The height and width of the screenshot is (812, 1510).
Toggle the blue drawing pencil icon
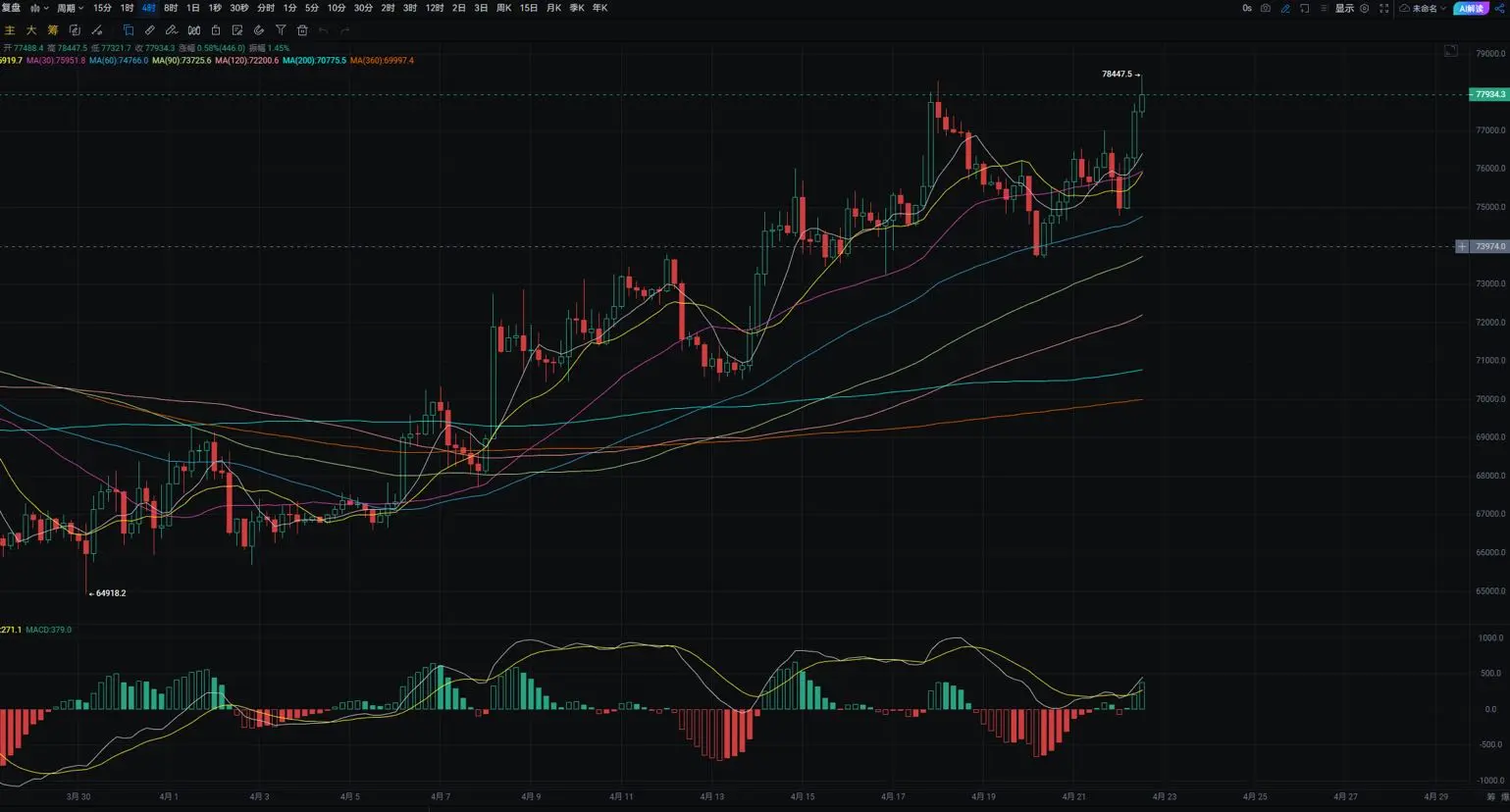[1285, 8]
